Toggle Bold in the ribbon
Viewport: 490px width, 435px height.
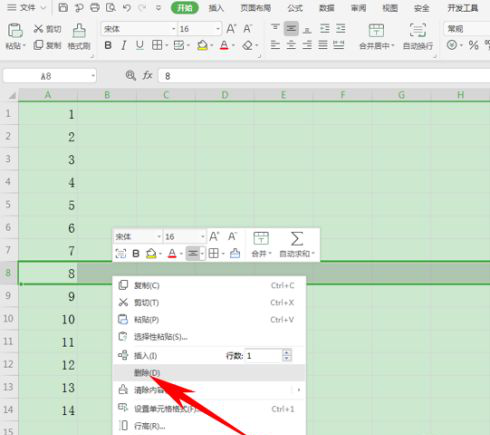(x=108, y=45)
